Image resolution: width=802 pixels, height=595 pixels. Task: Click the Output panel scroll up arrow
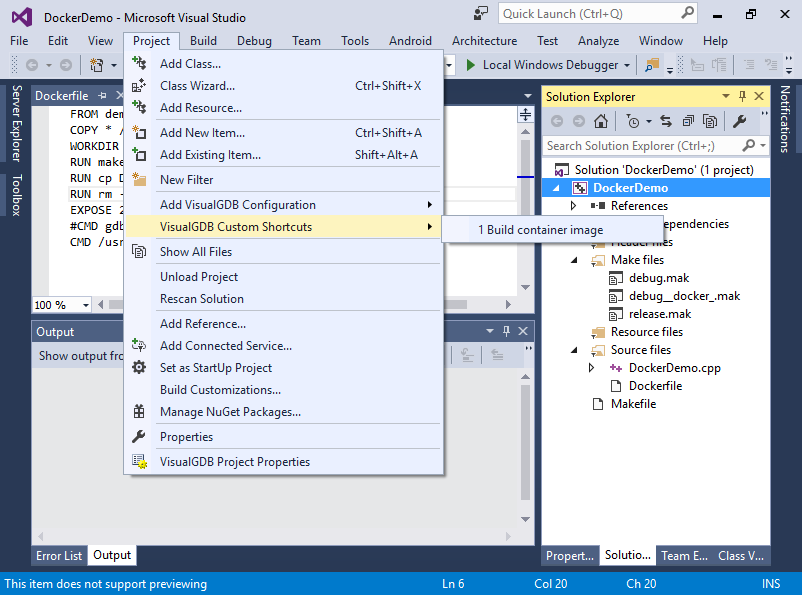click(x=525, y=377)
